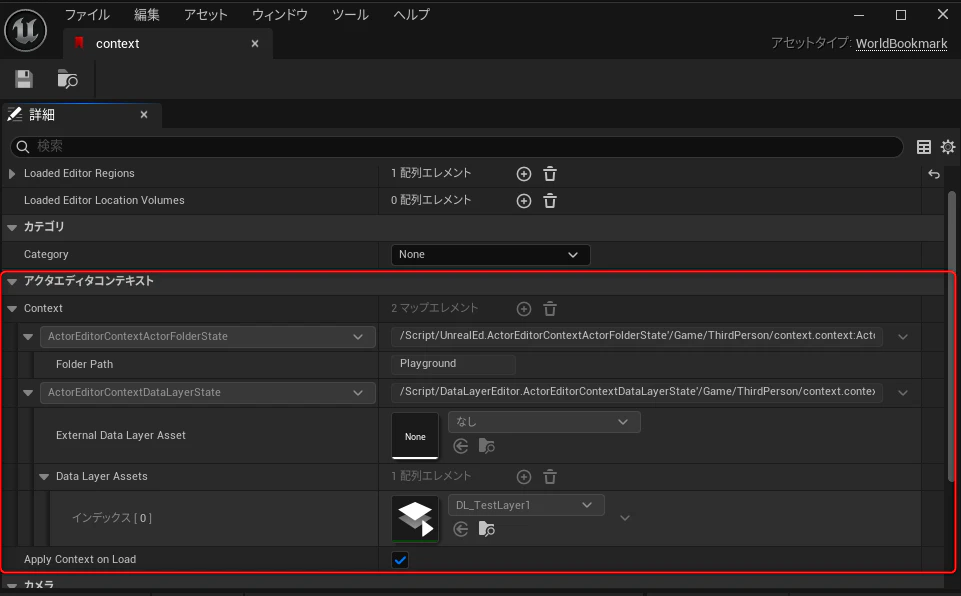Delete all Data Layer Assets elements
Screen dimensions: 961x596
click(550, 477)
